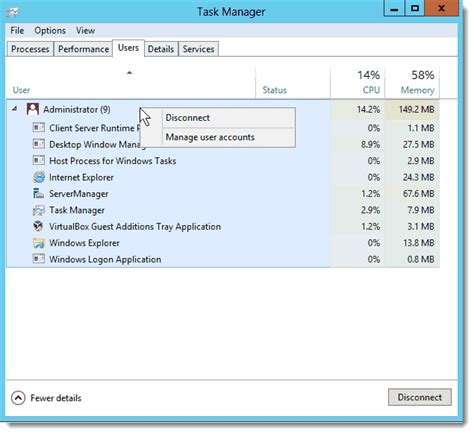
Task: Collapse the Administrator user tree
Action: [x=15, y=109]
